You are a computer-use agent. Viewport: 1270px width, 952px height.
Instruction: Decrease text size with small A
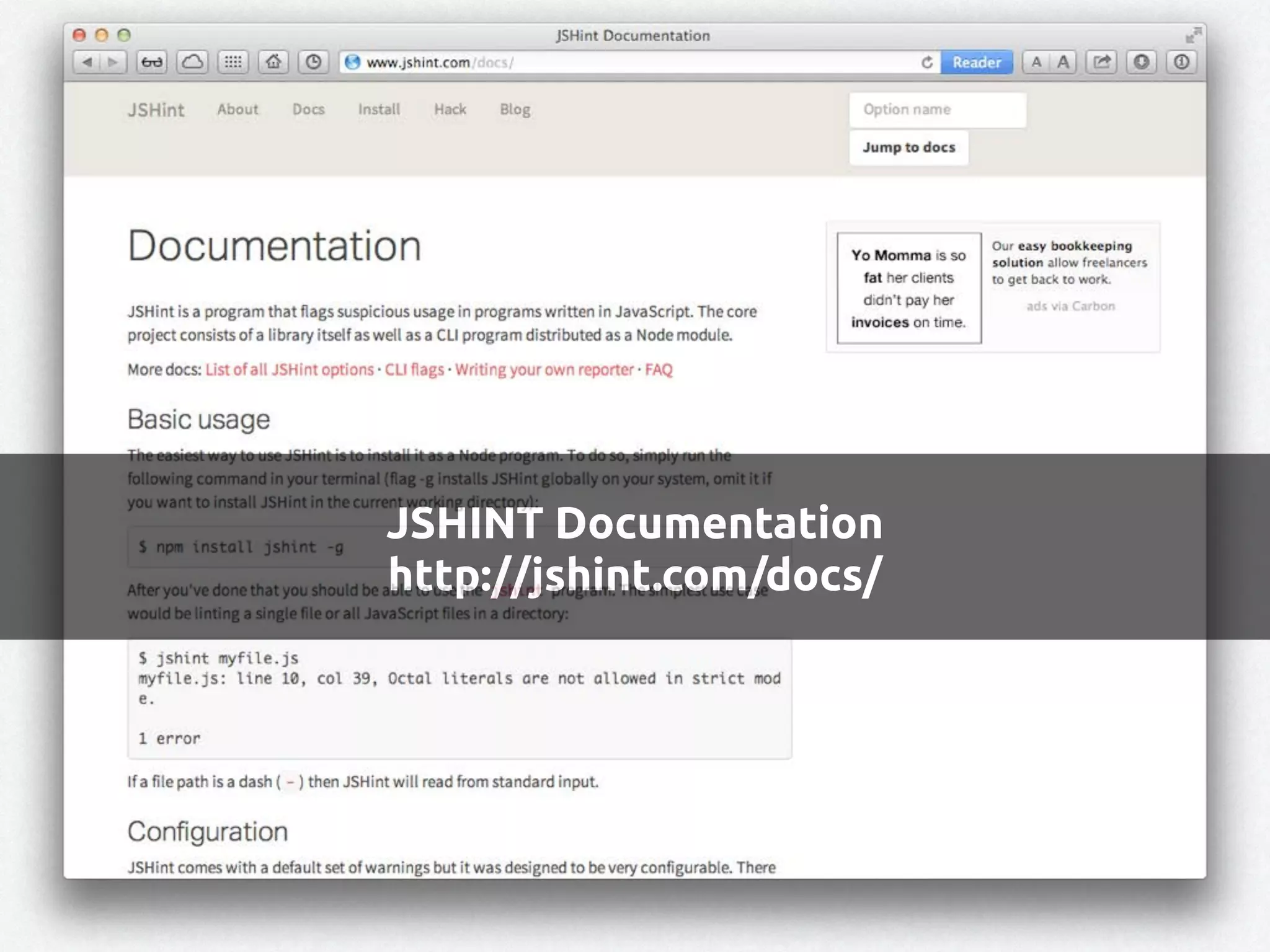pyautogui.click(x=1036, y=62)
